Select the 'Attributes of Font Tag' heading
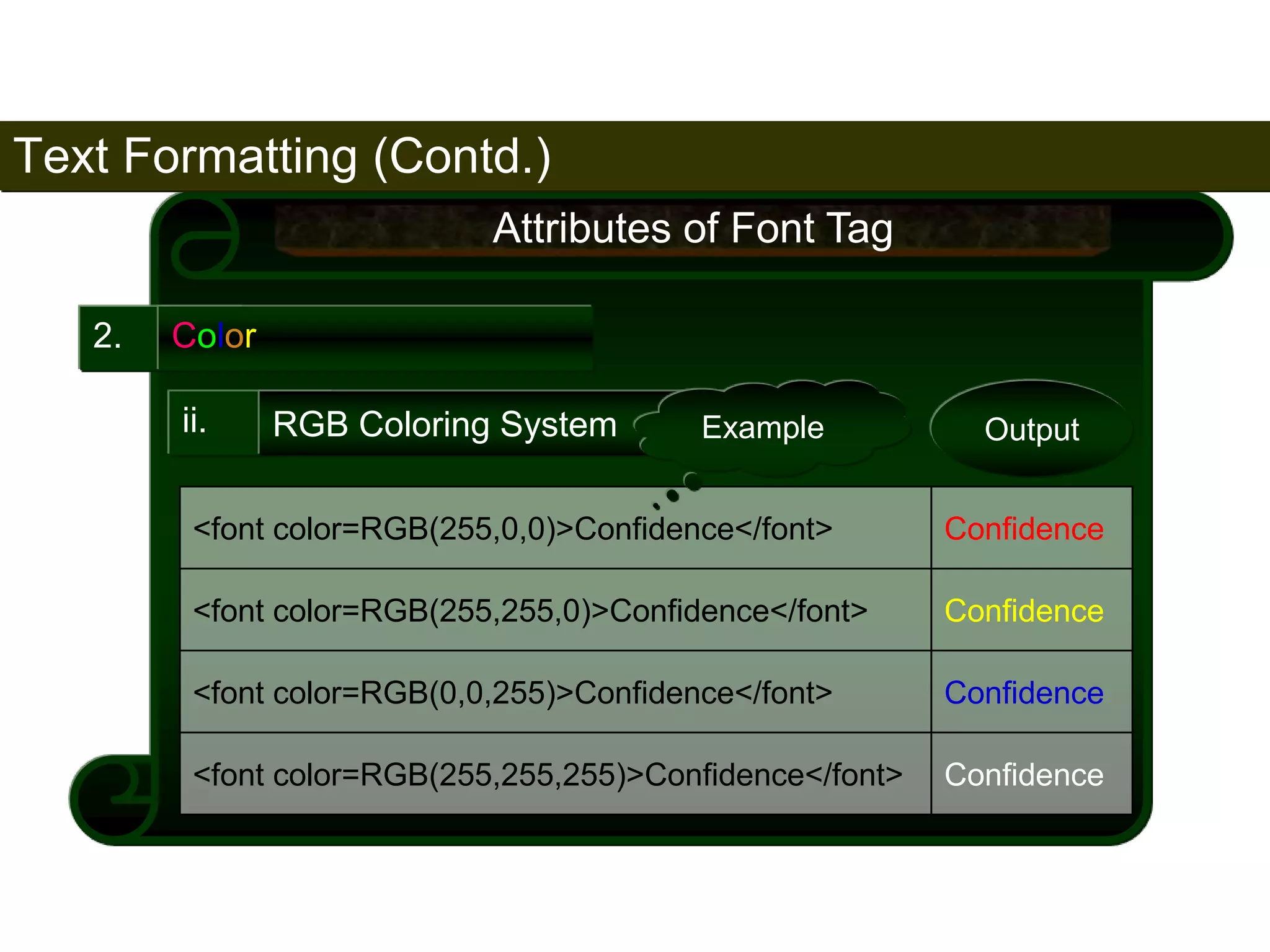This screenshot has width=1270, height=952. (x=693, y=229)
